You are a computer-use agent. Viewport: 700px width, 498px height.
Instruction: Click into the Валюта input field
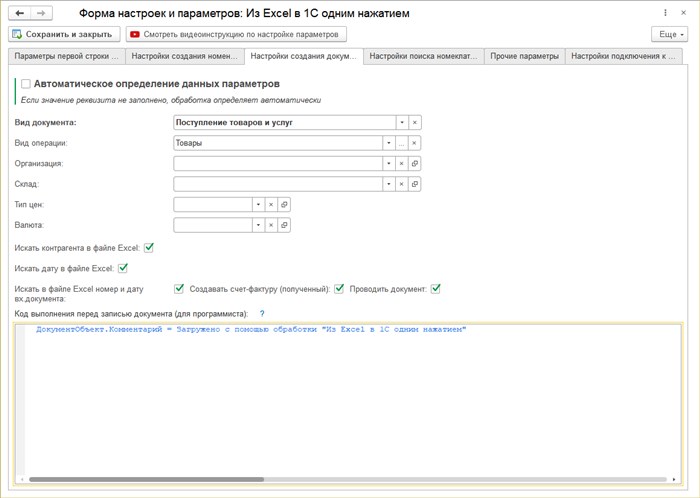point(212,225)
